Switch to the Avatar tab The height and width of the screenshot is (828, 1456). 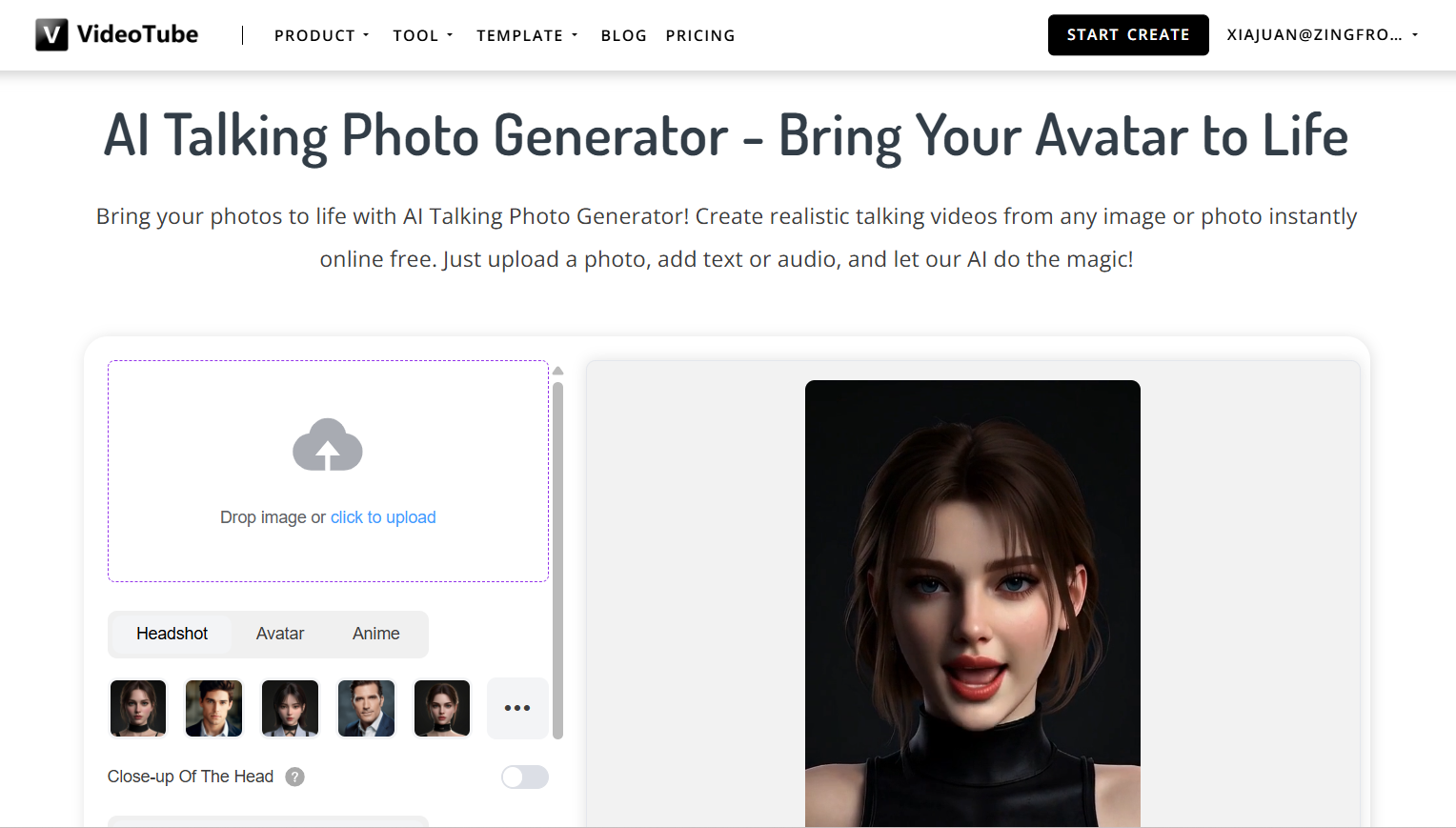(280, 634)
